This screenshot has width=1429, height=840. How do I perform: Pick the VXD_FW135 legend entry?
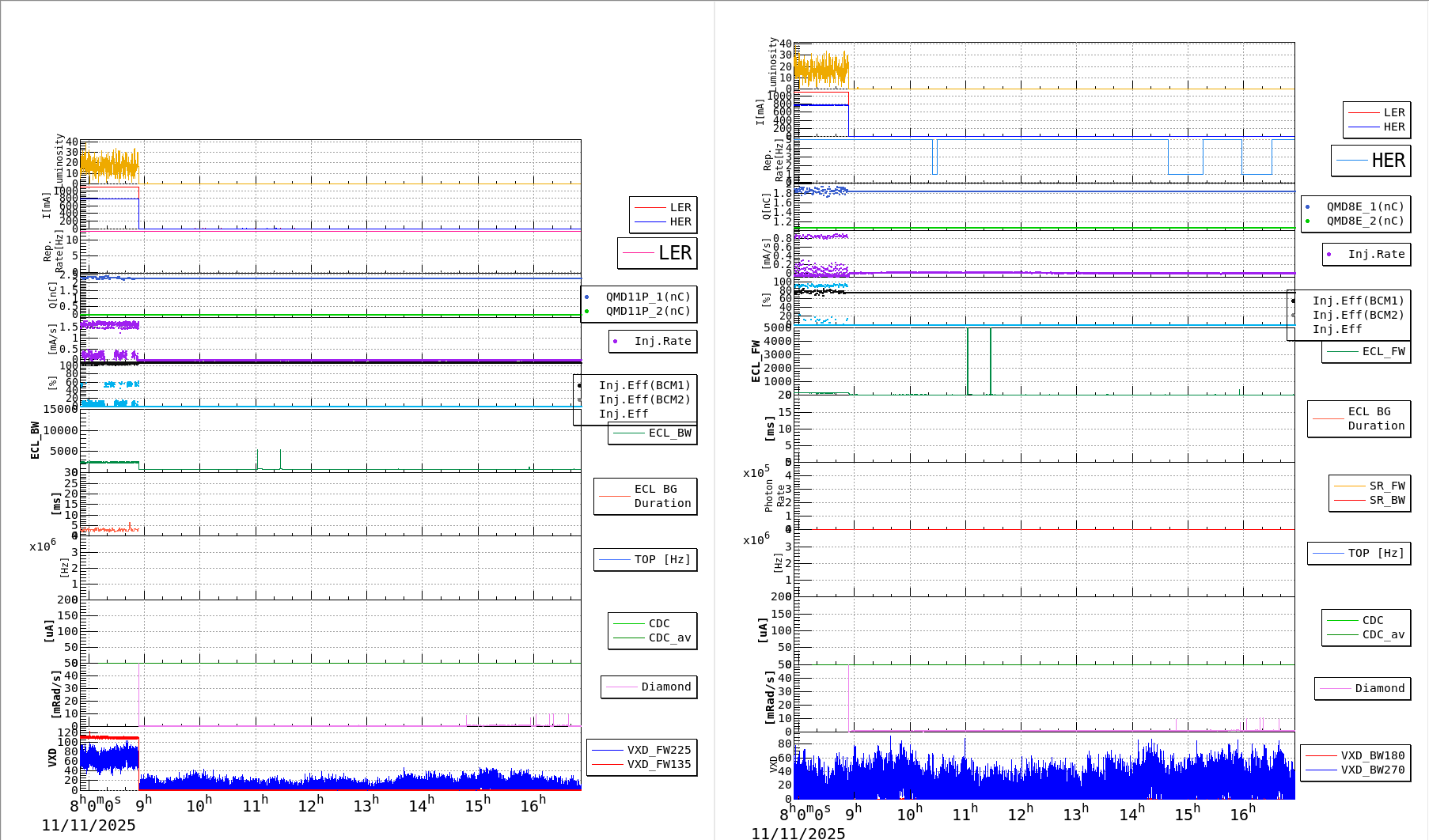[x=658, y=765]
